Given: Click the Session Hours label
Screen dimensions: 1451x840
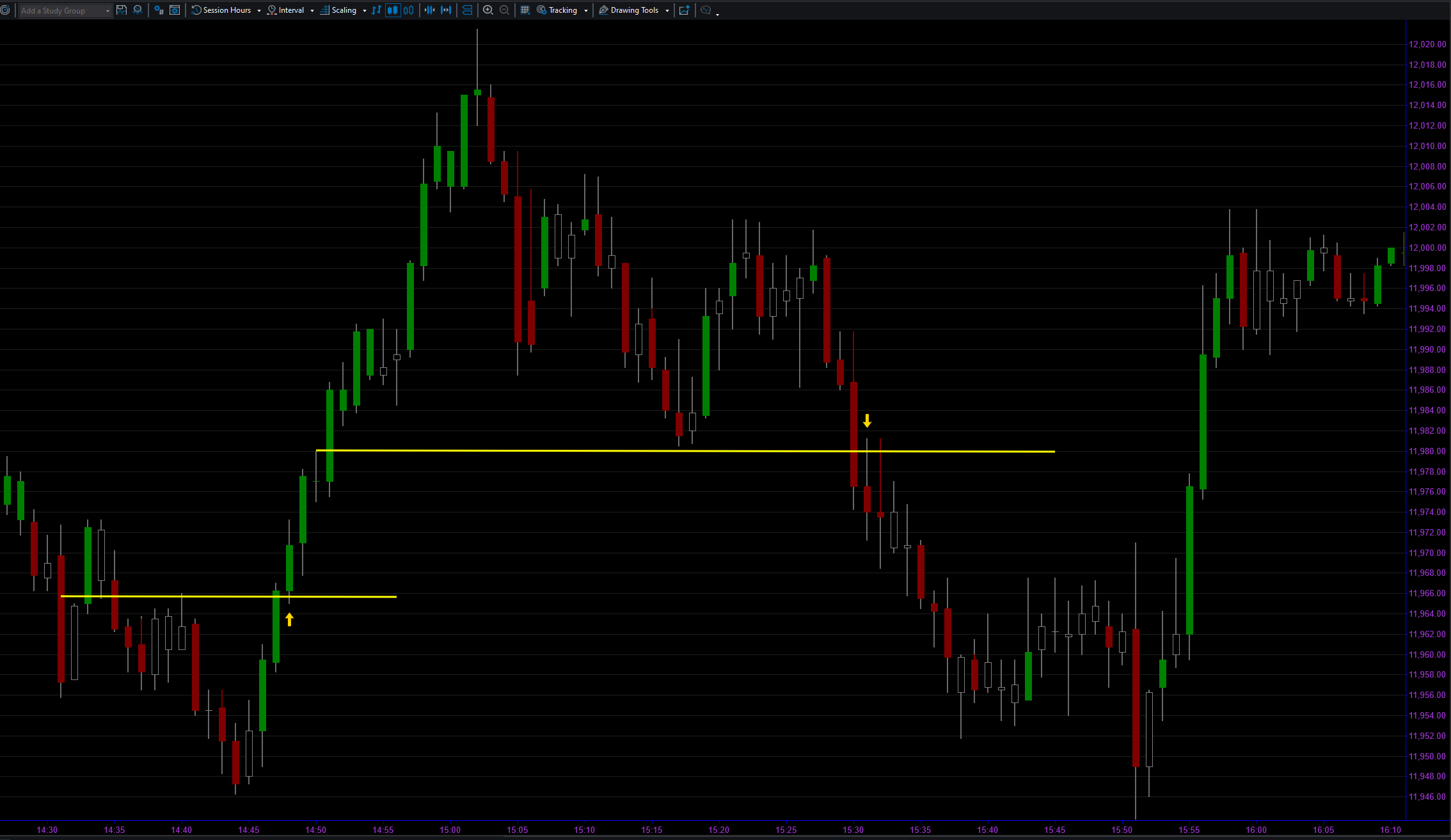Looking at the screenshot, I should tap(226, 10).
